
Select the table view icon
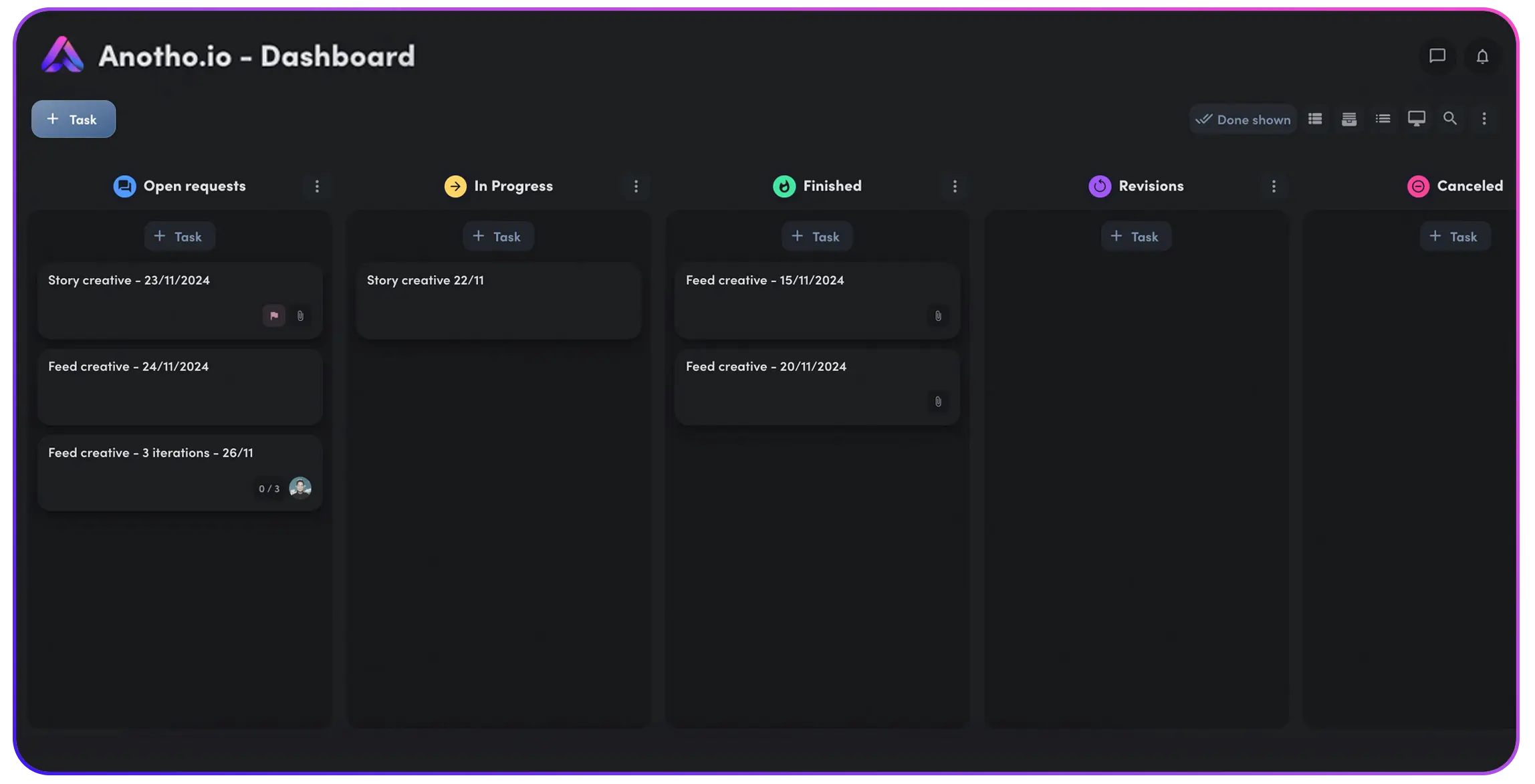coord(1315,118)
